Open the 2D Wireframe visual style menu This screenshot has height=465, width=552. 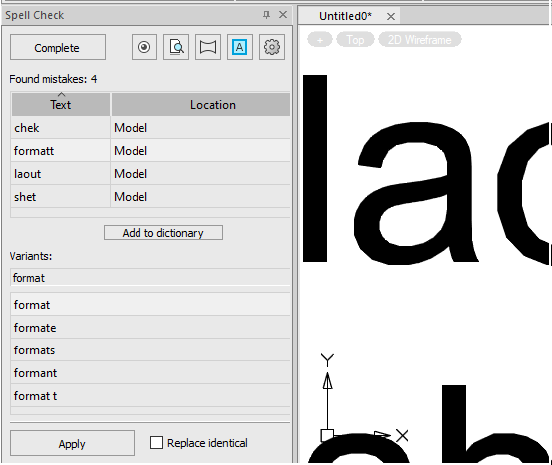(420, 40)
